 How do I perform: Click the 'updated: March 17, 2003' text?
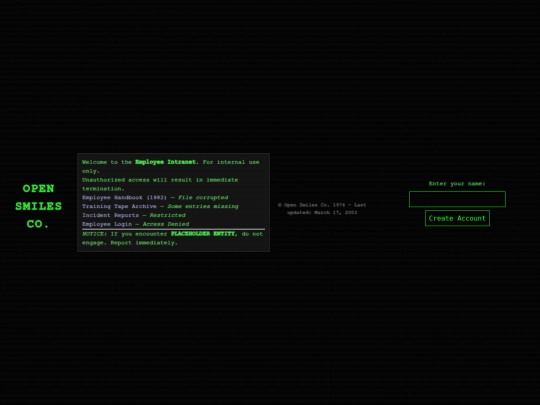(322, 212)
